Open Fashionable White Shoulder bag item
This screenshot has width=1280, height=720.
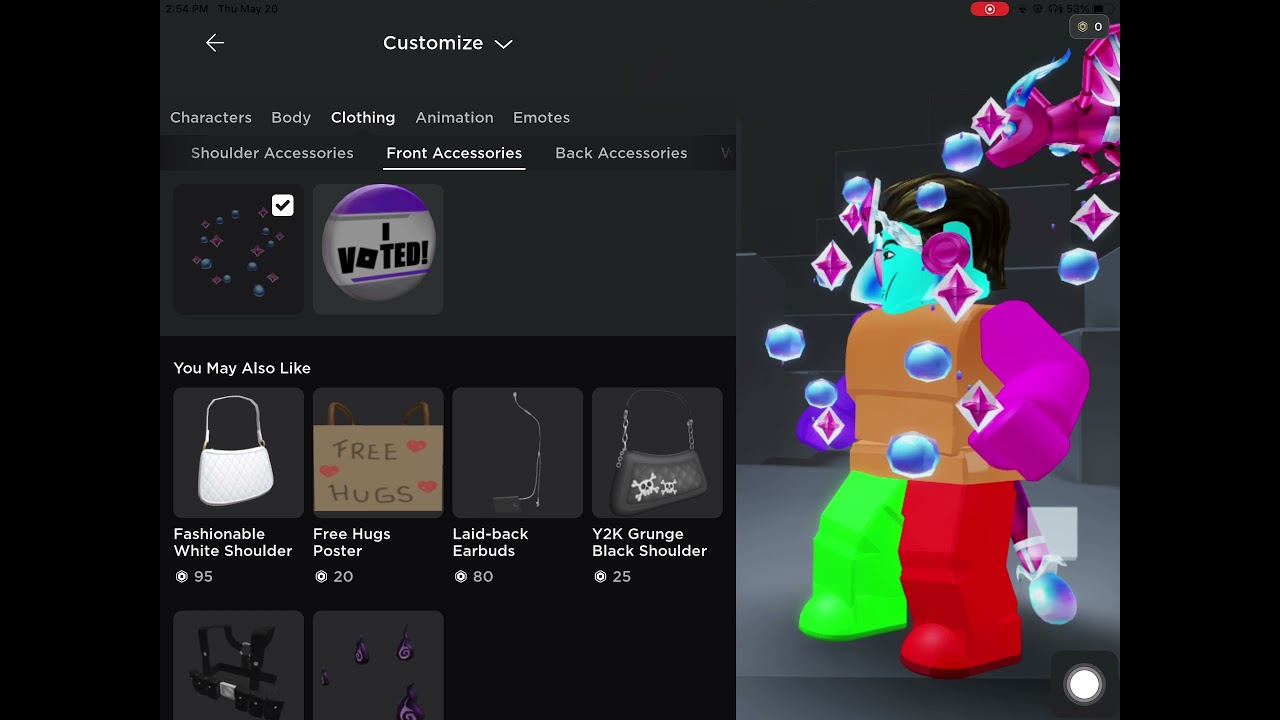coord(238,453)
